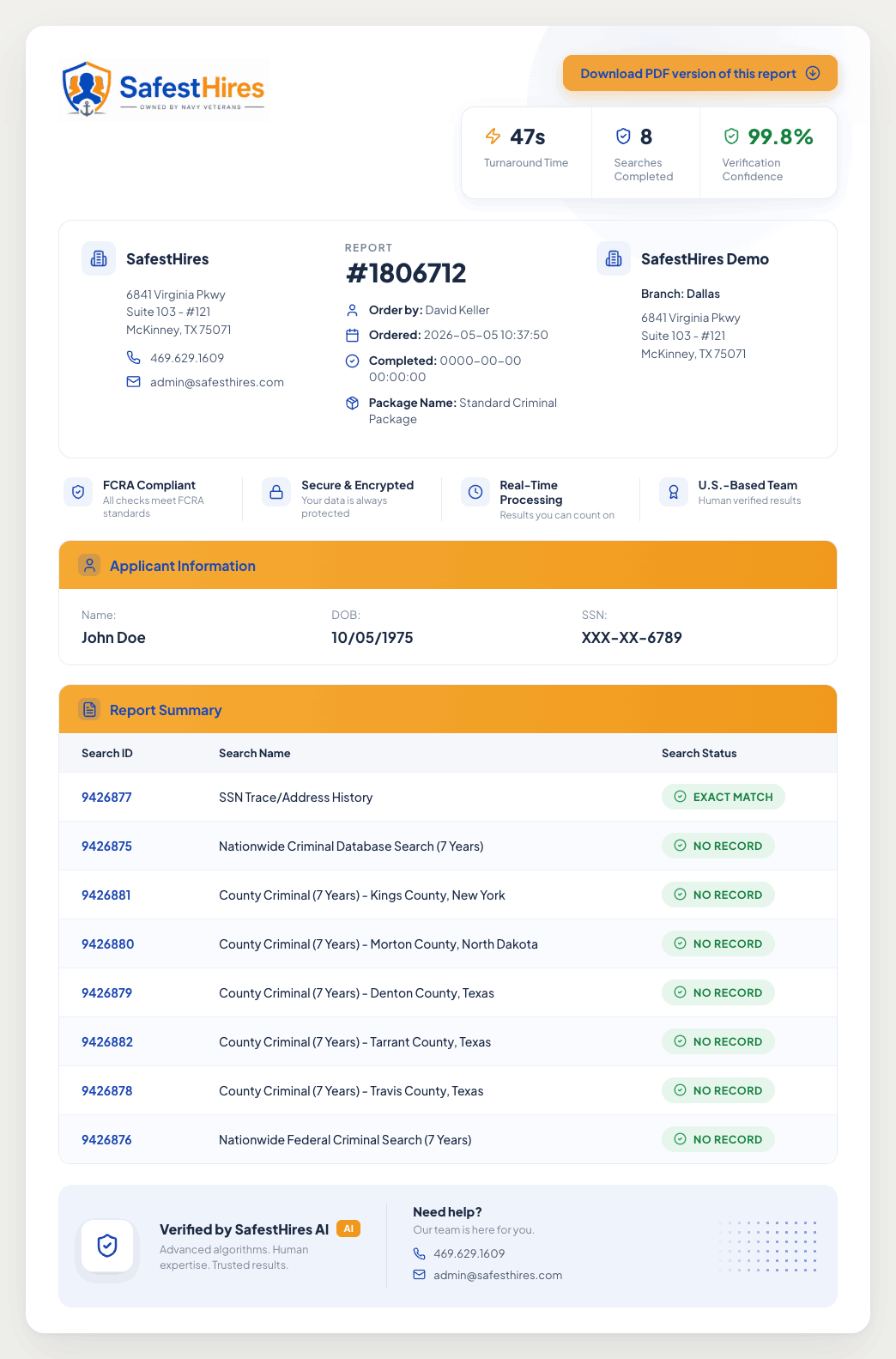Click the phone icon by 469.629.1609 in header

coord(134,358)
